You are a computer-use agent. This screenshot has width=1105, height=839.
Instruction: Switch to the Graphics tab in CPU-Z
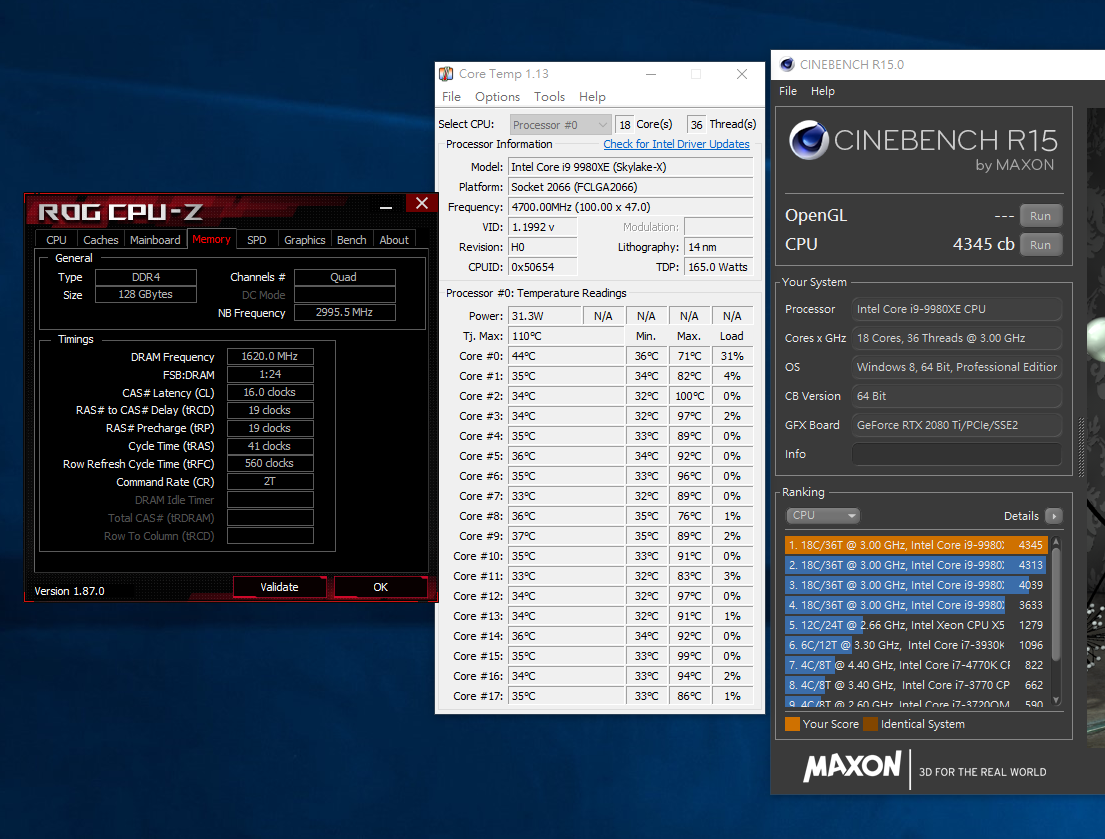pos(304,240)
